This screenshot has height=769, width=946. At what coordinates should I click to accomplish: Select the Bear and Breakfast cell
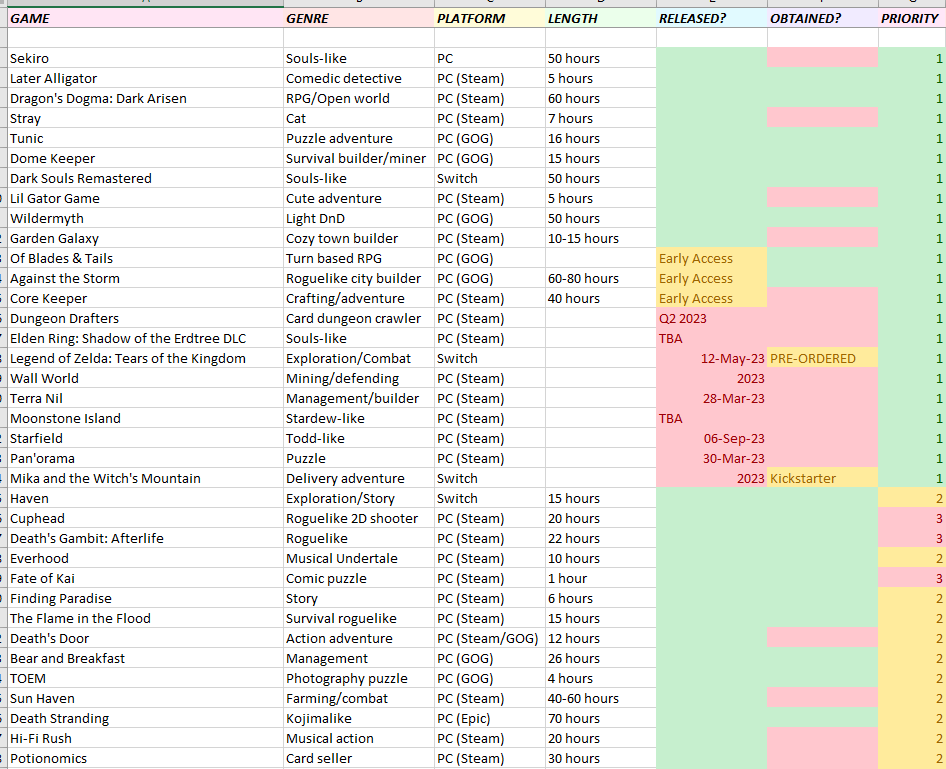tap(145, 658)
